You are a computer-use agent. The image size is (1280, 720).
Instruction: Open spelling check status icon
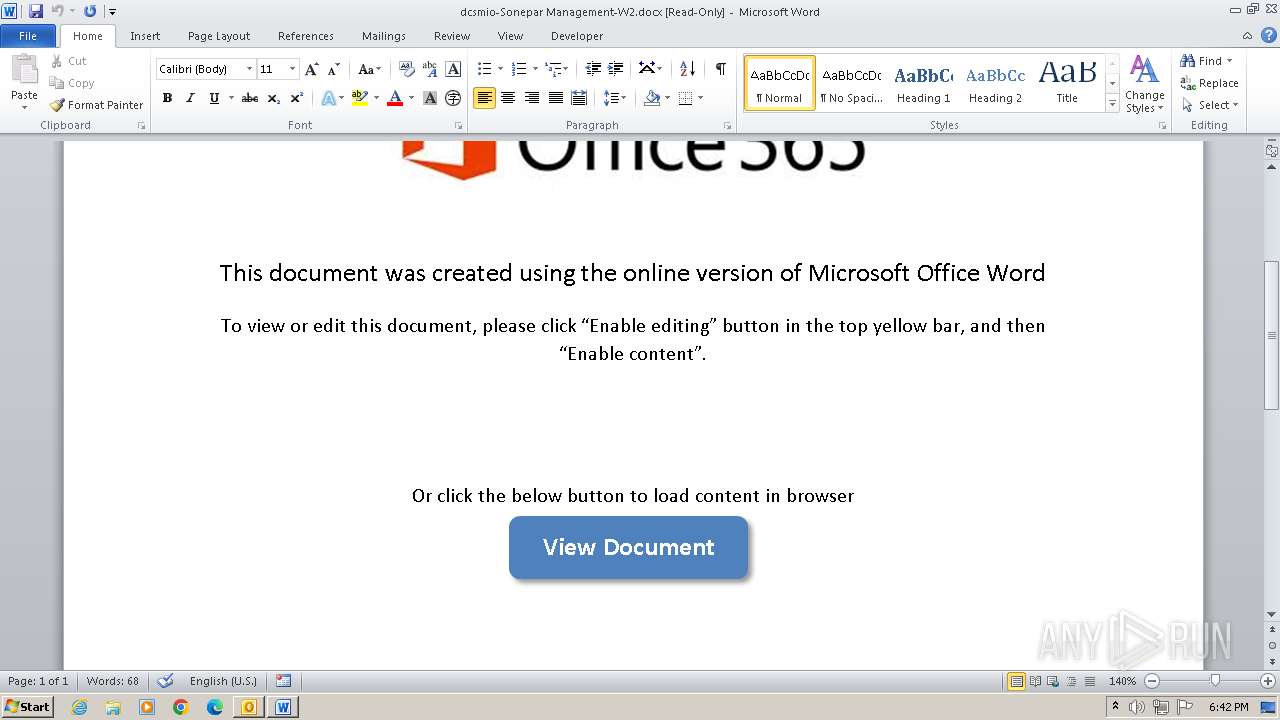click(166, 681)
